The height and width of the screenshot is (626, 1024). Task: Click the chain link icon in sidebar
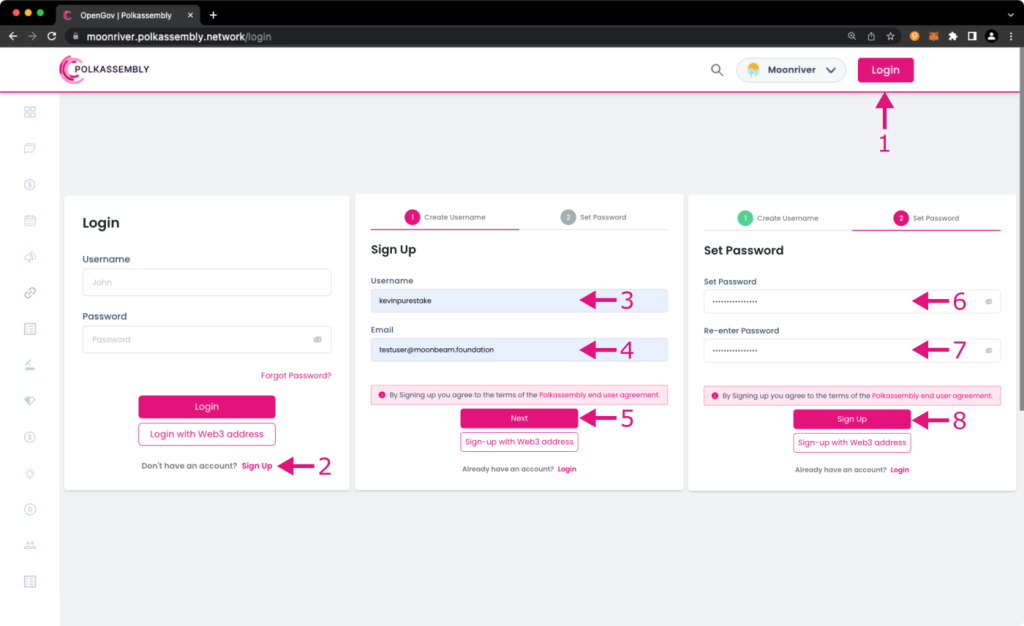coord(29,293)
